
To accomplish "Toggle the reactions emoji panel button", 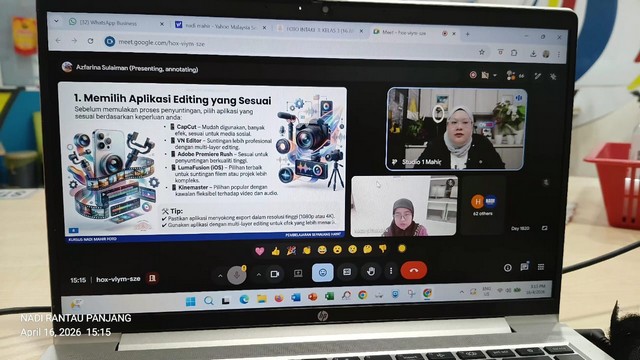I will click(322, 272).
